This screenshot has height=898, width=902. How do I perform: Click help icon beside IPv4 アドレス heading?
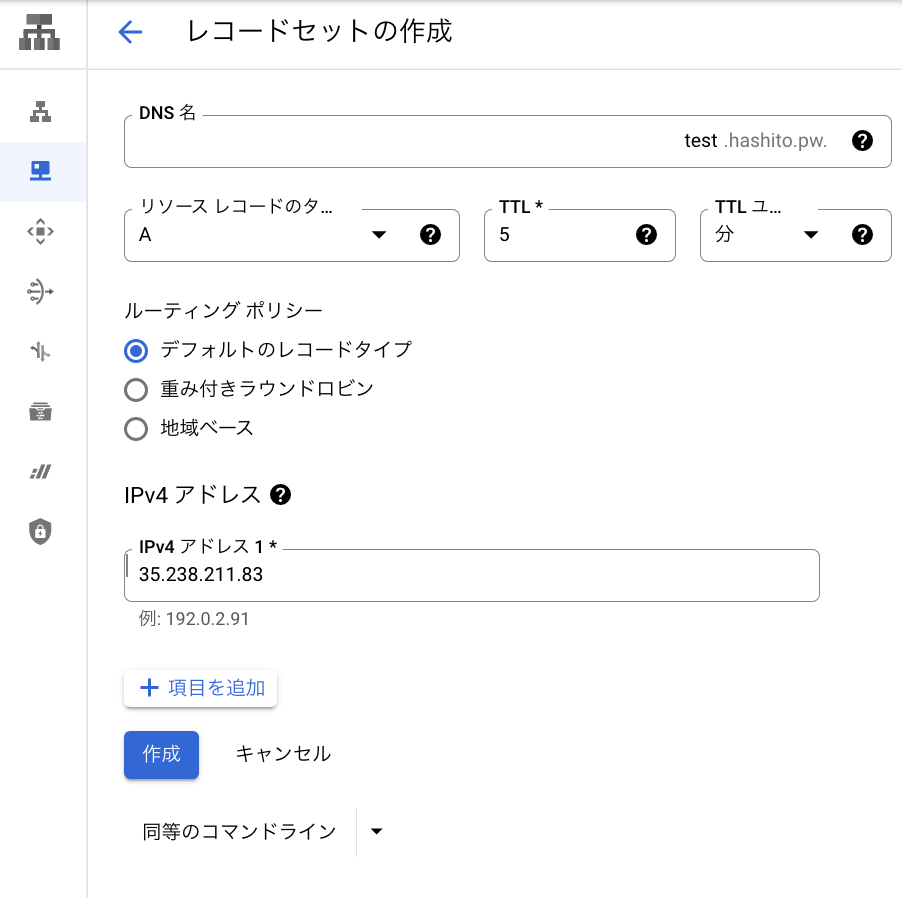click(281, 494)
